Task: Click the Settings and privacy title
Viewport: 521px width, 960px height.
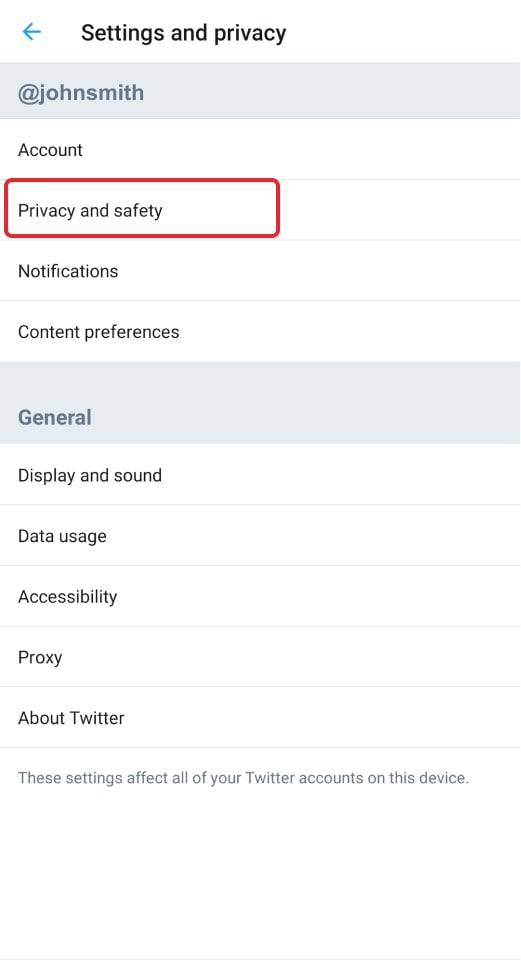Action: [x=183, y=32]
